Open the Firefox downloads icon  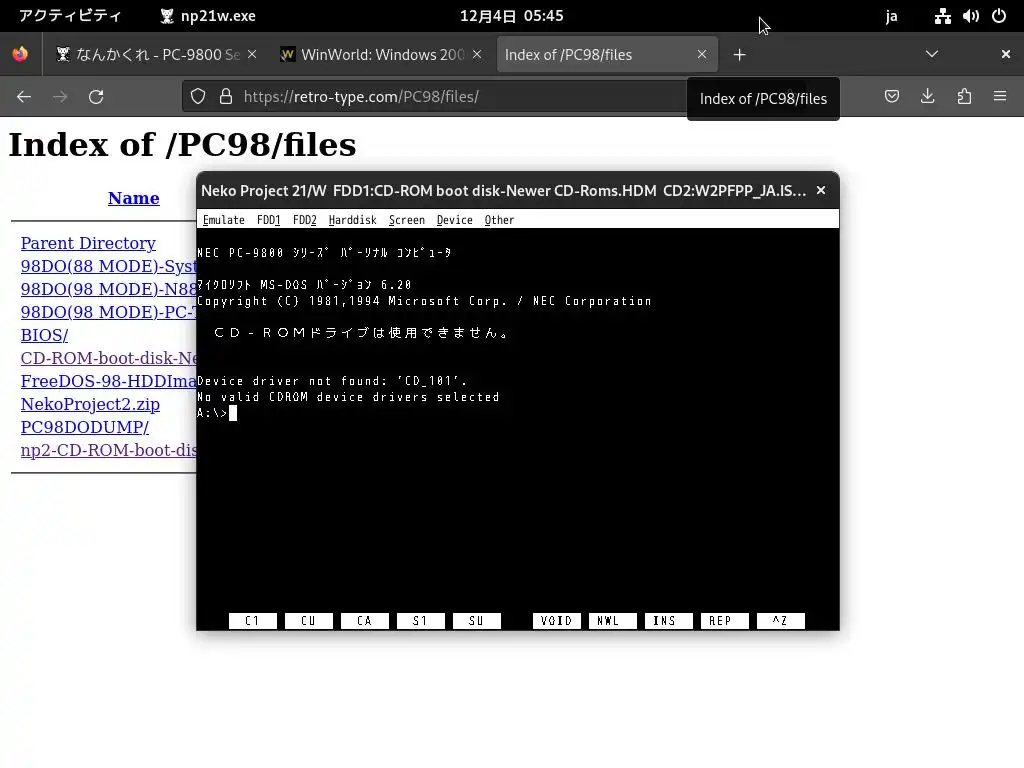tap(927, 97)
